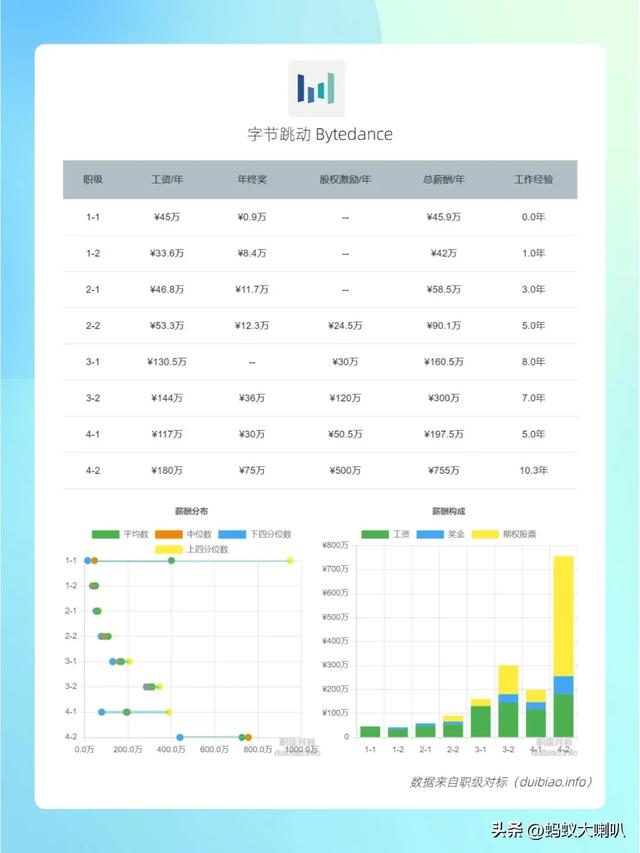Click the ¥117万 salary cell

167,434
